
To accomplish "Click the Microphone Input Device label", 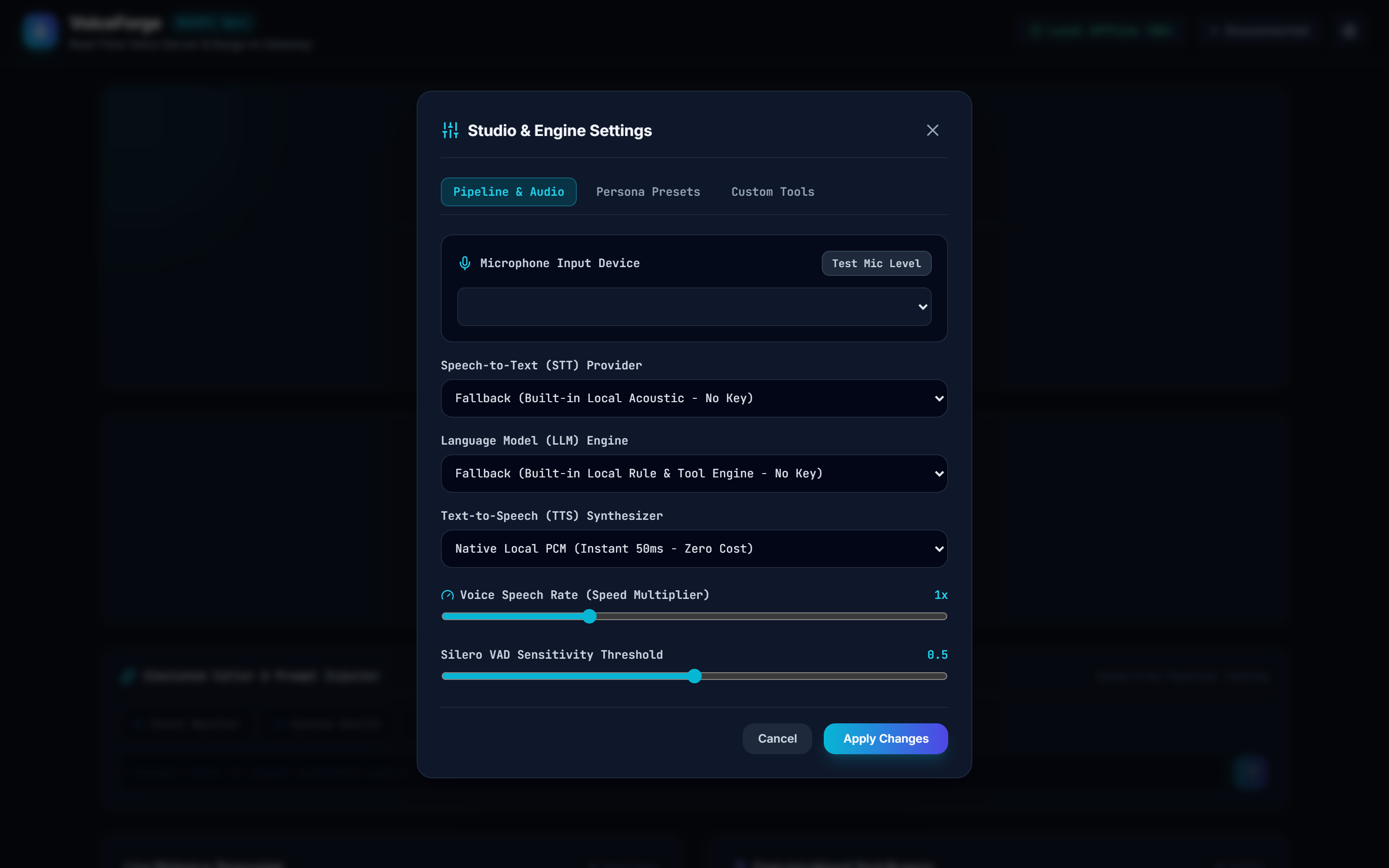I will [559, 263].
